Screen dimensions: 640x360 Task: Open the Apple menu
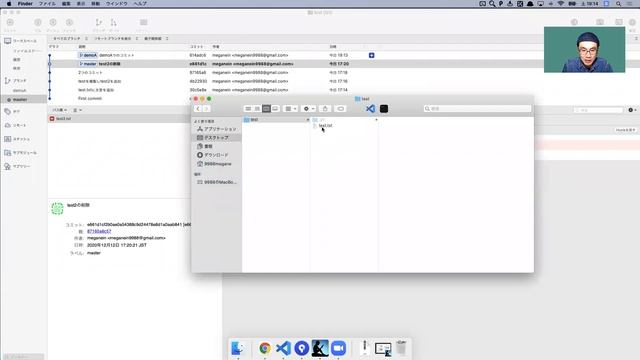point(9,4)
